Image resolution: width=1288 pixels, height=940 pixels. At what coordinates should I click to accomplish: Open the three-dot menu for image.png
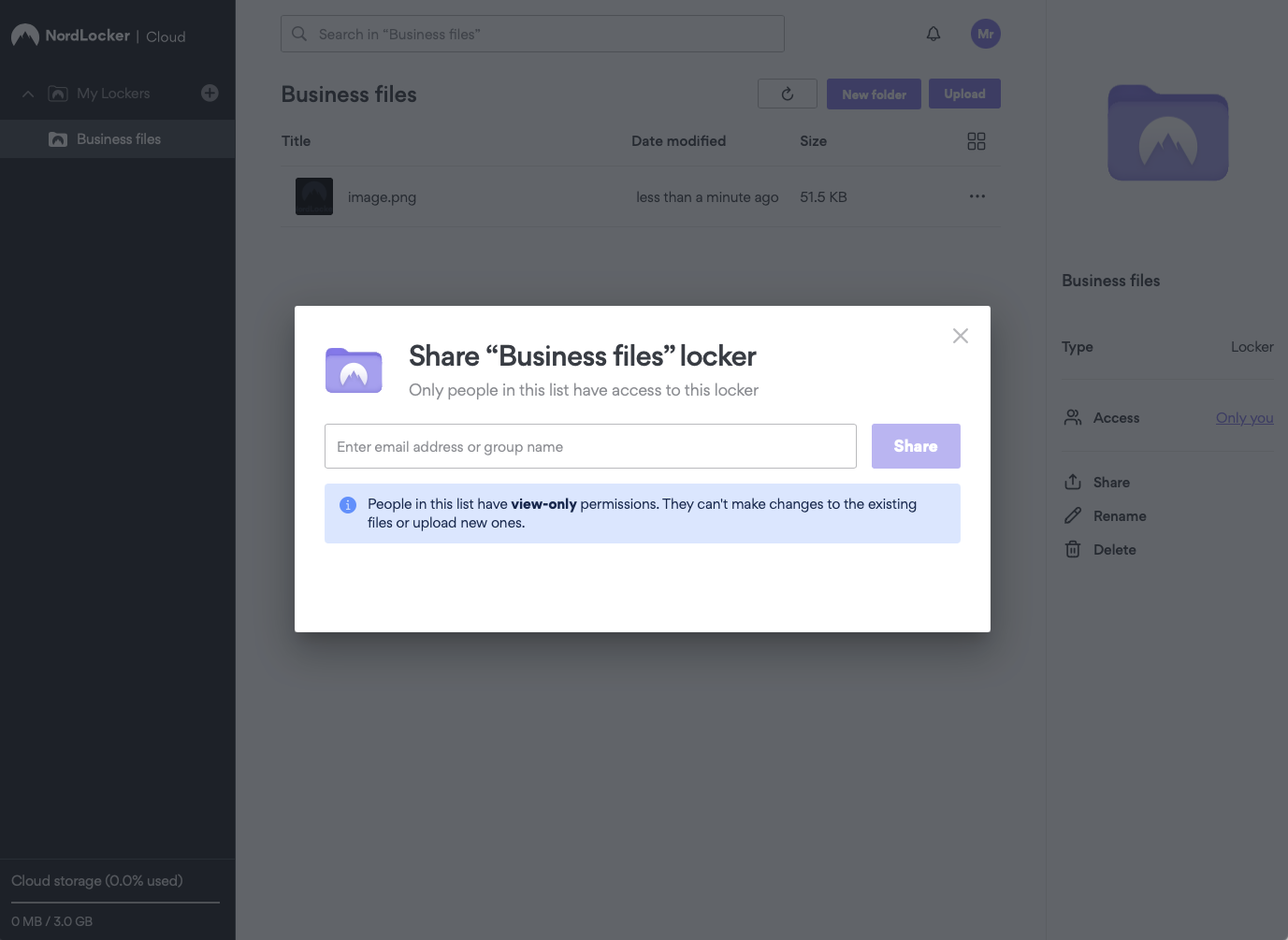point(977,196)
